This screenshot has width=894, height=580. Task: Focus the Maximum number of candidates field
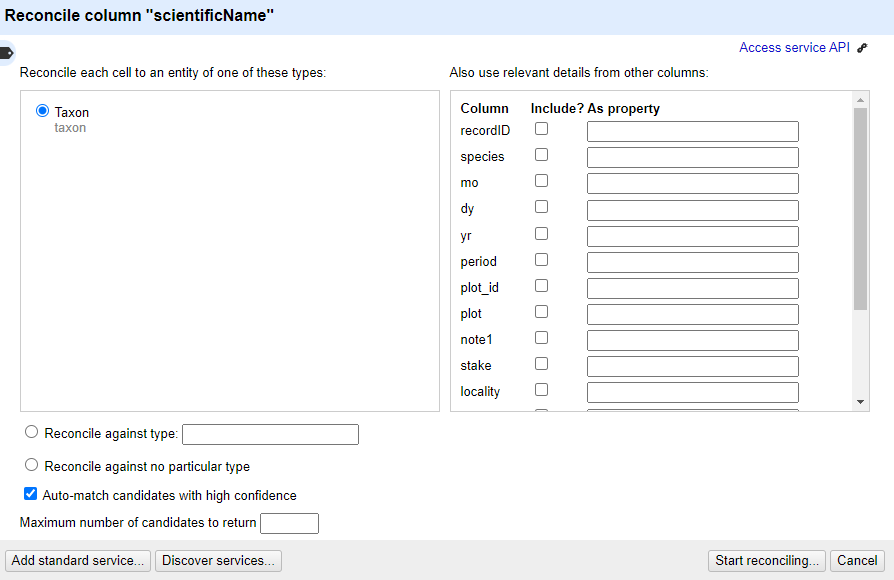click(x=289, y=523)
